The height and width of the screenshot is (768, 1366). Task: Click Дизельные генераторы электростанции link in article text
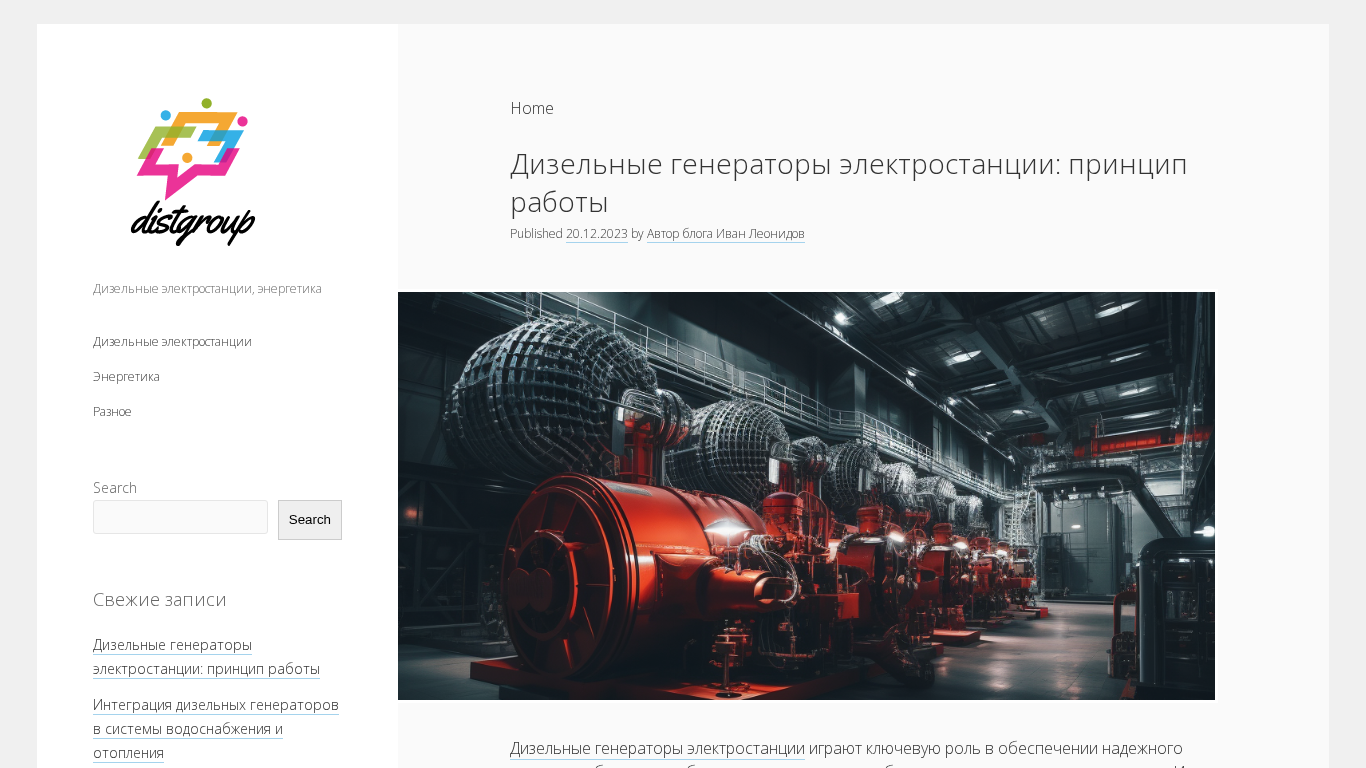pos(657,748)
